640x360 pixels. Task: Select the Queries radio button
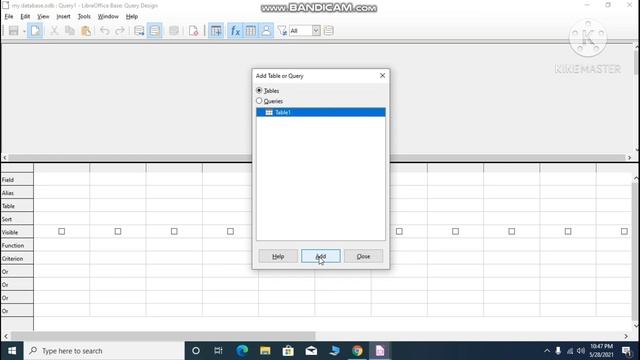[x=259, y=100]
